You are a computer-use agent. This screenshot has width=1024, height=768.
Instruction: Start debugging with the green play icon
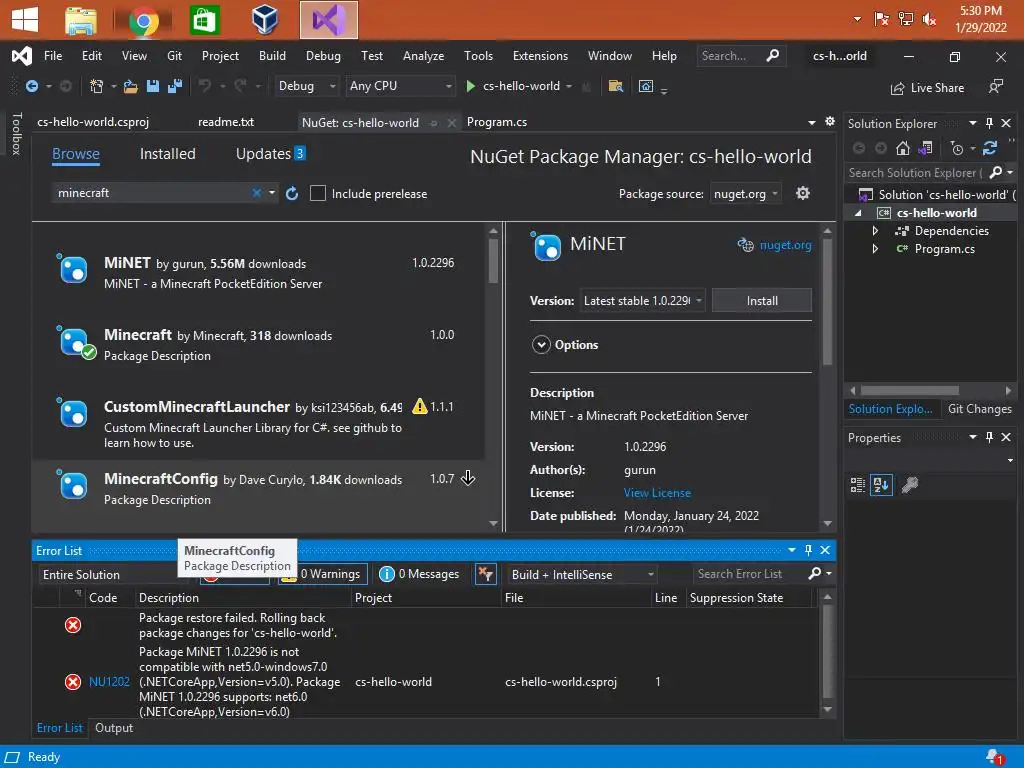click(x=470, y=86)
